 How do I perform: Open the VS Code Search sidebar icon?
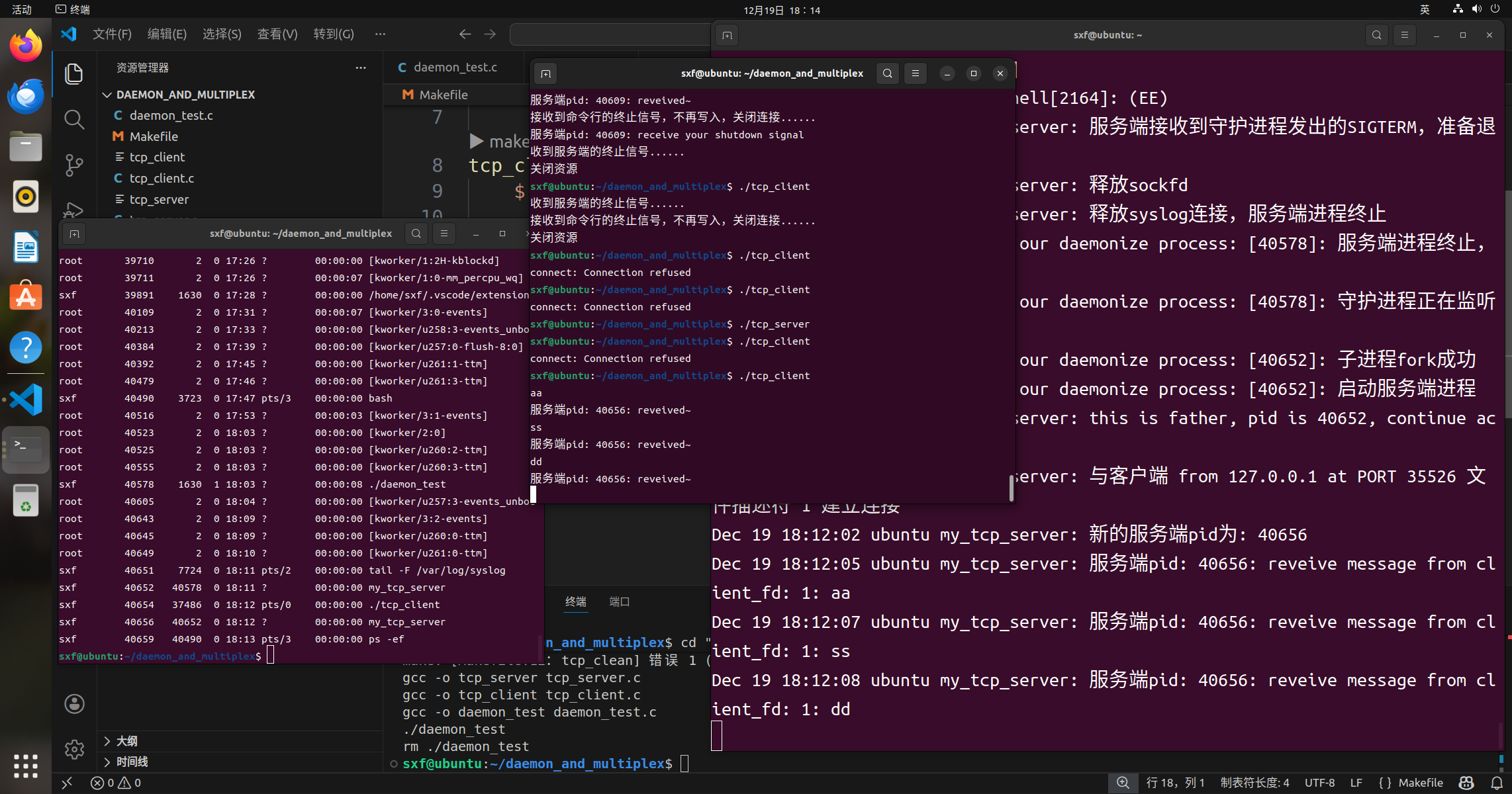click(74, 120)
